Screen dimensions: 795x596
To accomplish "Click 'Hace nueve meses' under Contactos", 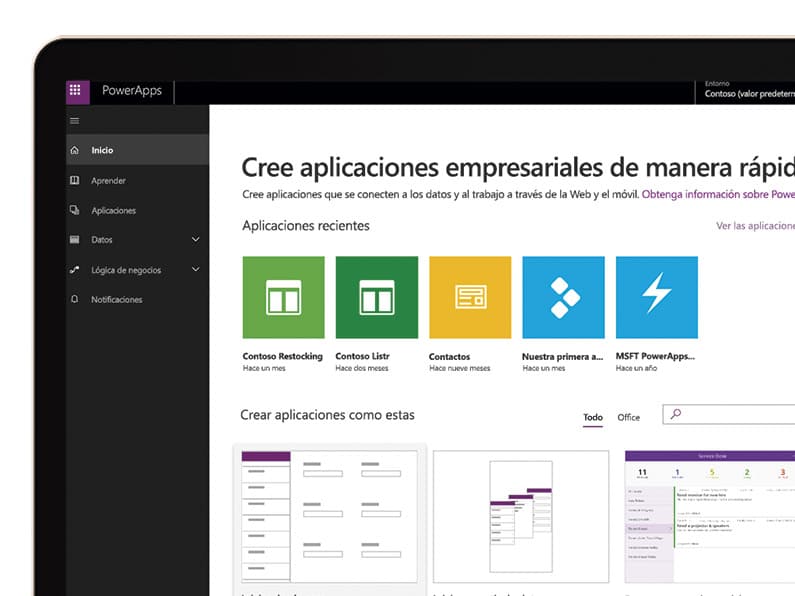I will pos(459,368).
